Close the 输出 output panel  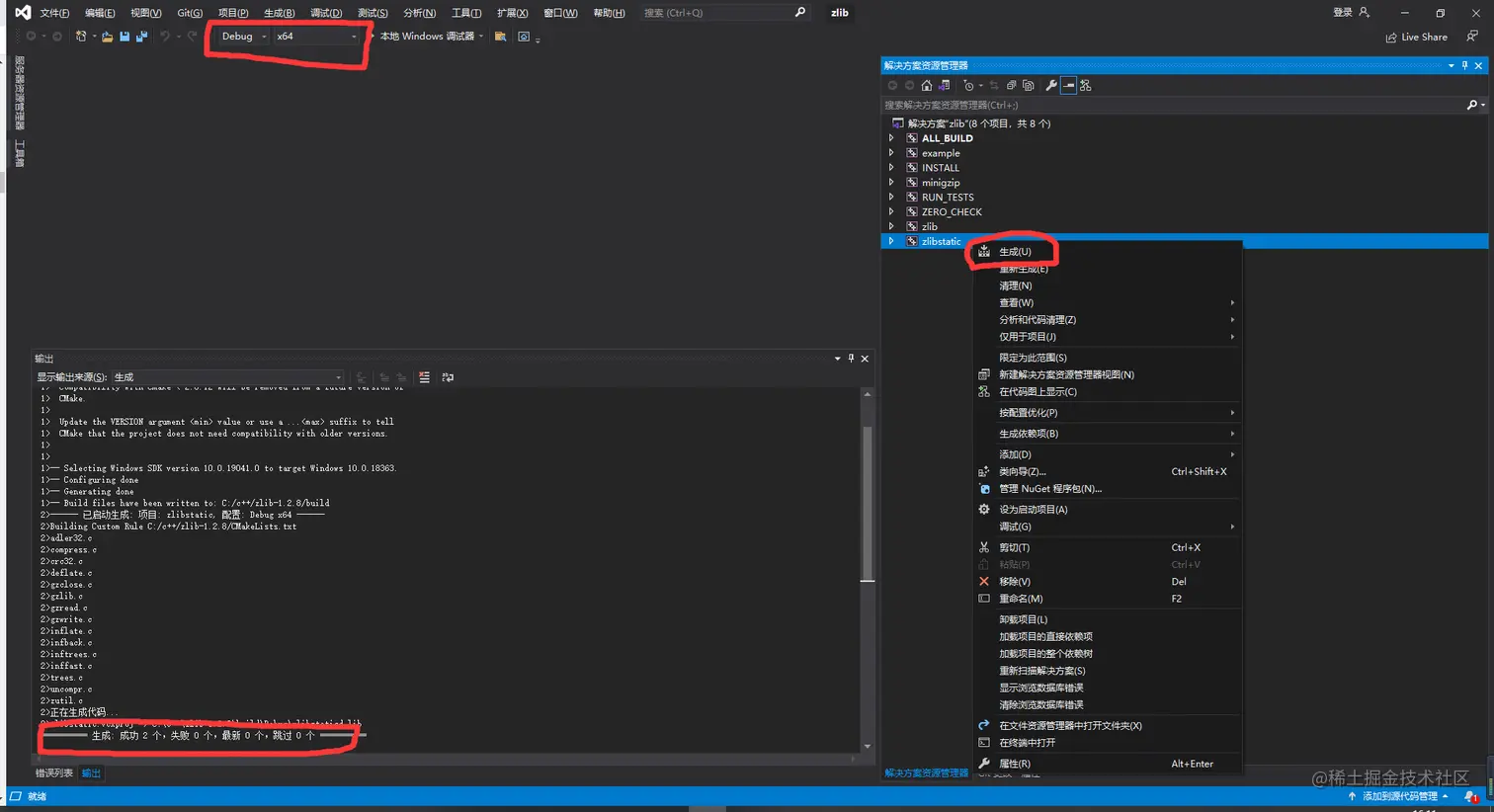(x=865, y=359)
